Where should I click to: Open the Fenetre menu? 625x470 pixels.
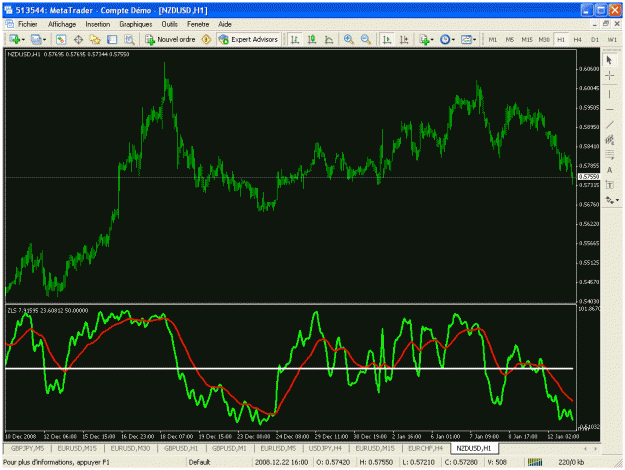point(198,24)
